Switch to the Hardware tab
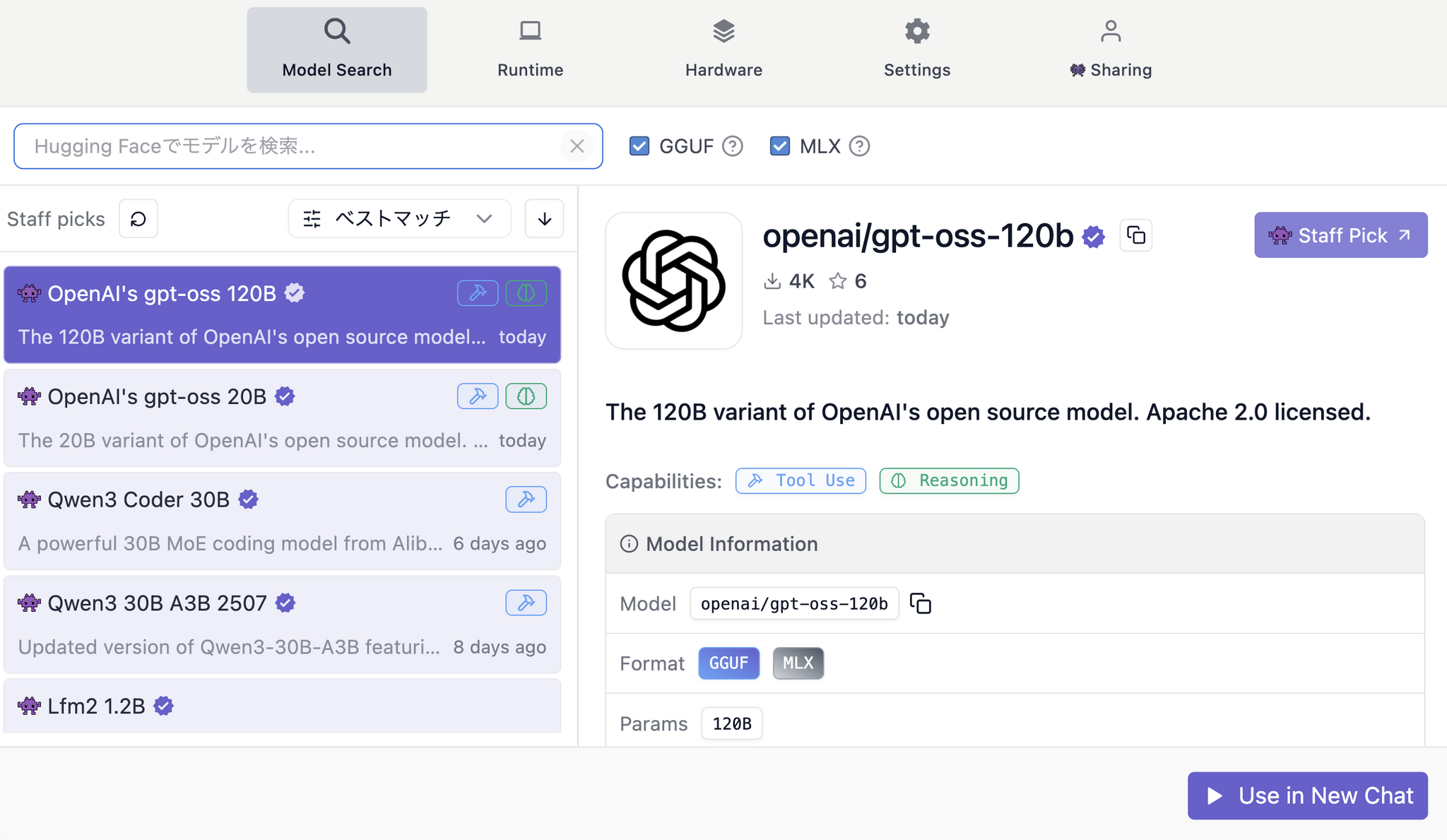This screenshot has width=1447, height=840. [x=723, y=49]
